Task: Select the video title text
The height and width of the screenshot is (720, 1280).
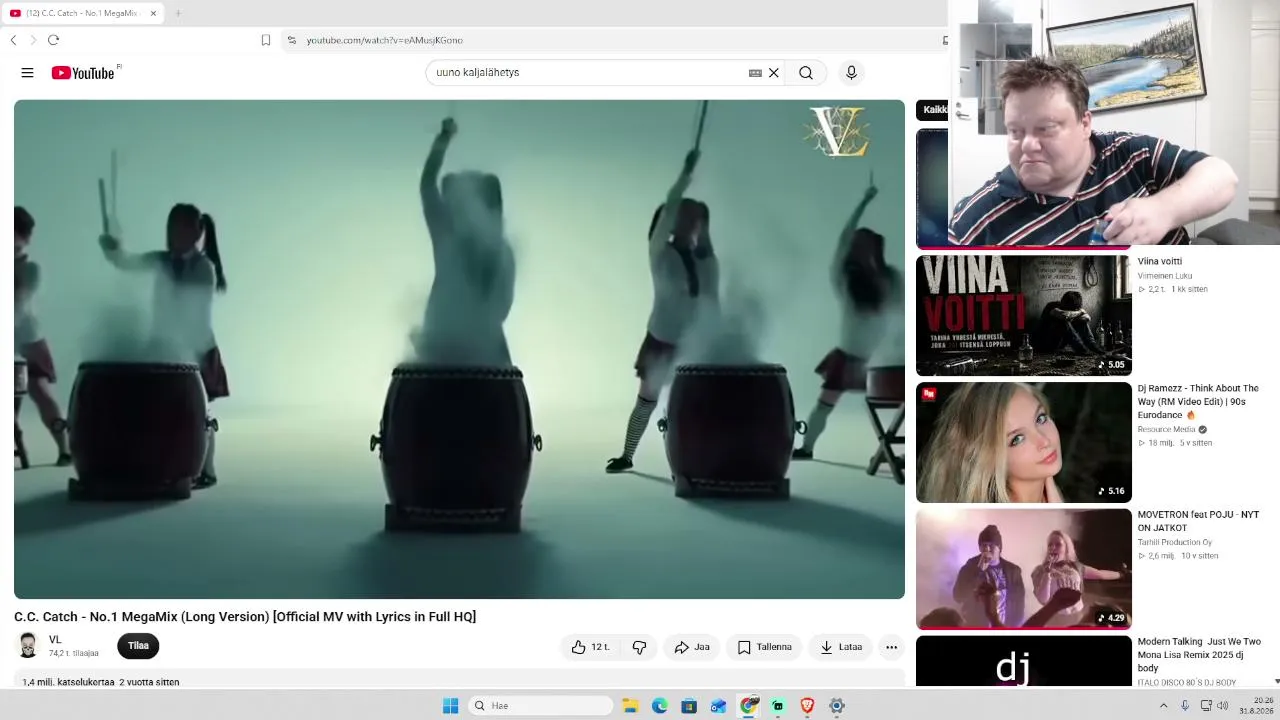Action: coord(245,617)
